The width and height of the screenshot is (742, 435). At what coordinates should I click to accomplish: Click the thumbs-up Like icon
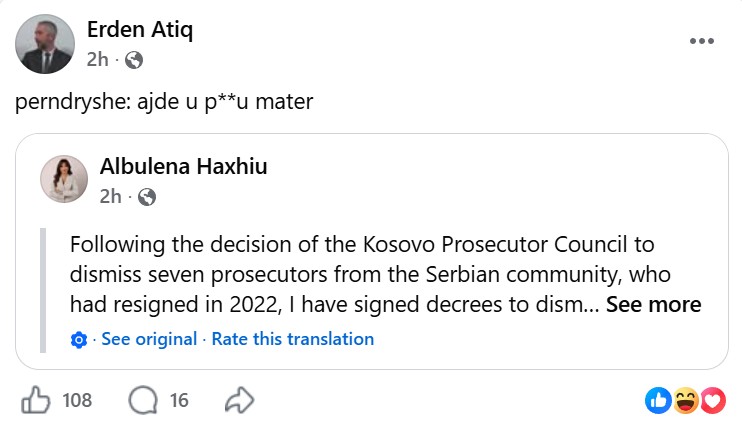coord(35,400)
